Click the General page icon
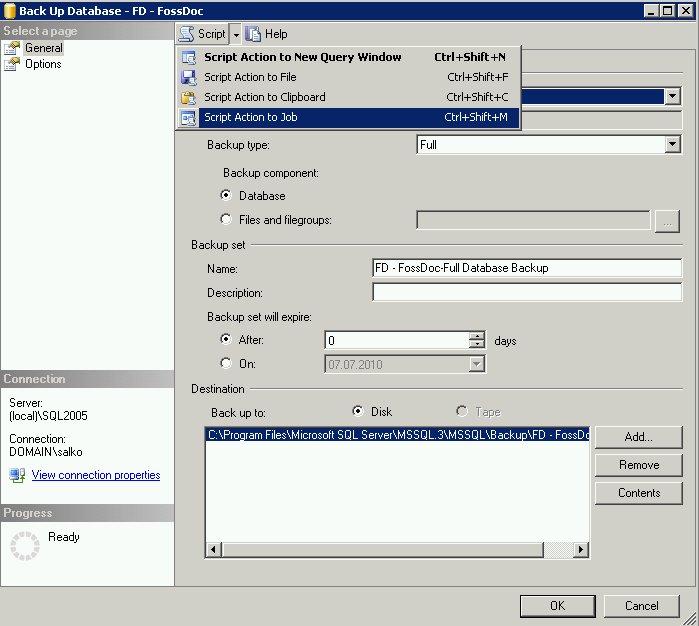 (12, 48)
